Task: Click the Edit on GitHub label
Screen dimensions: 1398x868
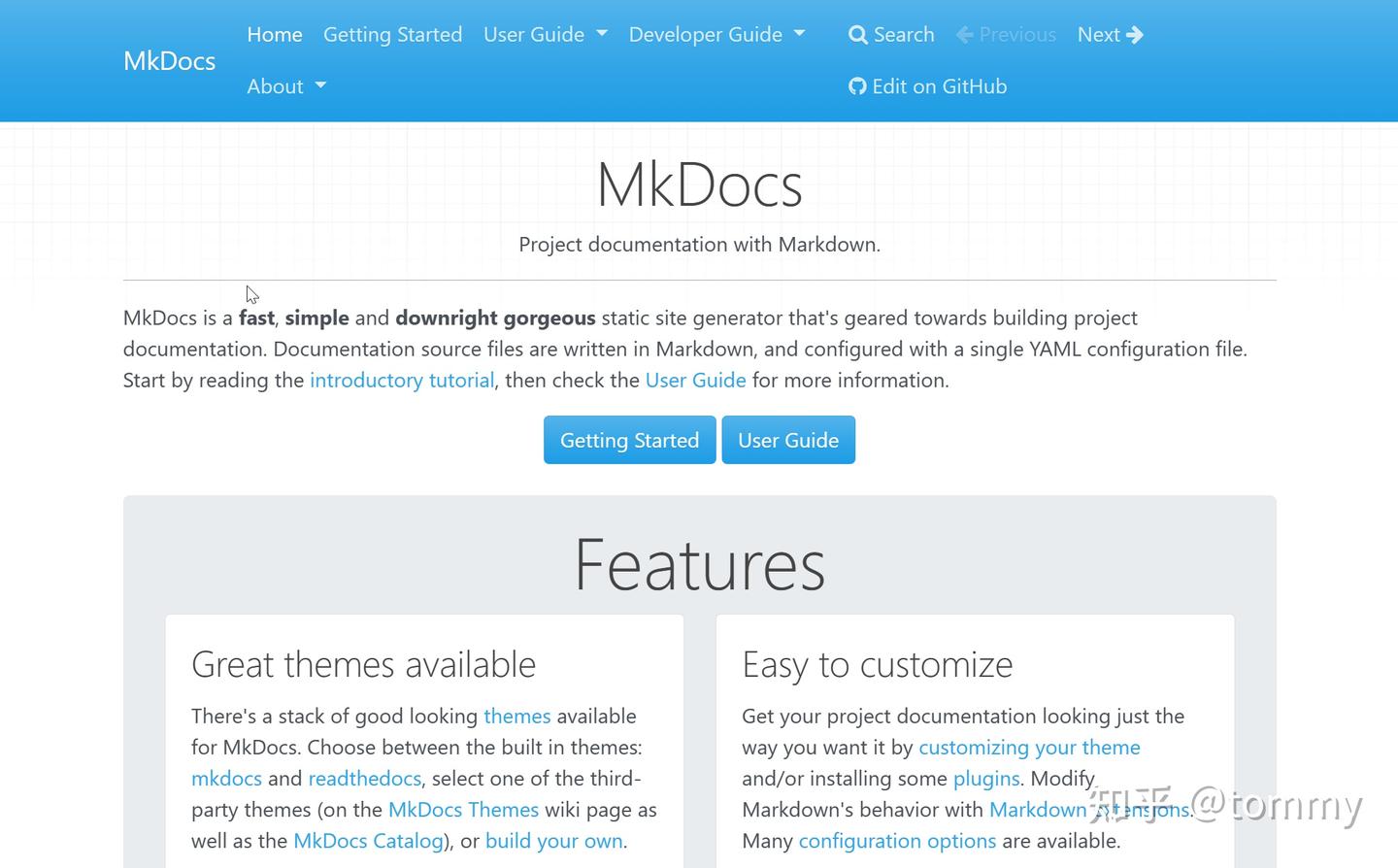Action: [x=940, y=86]
